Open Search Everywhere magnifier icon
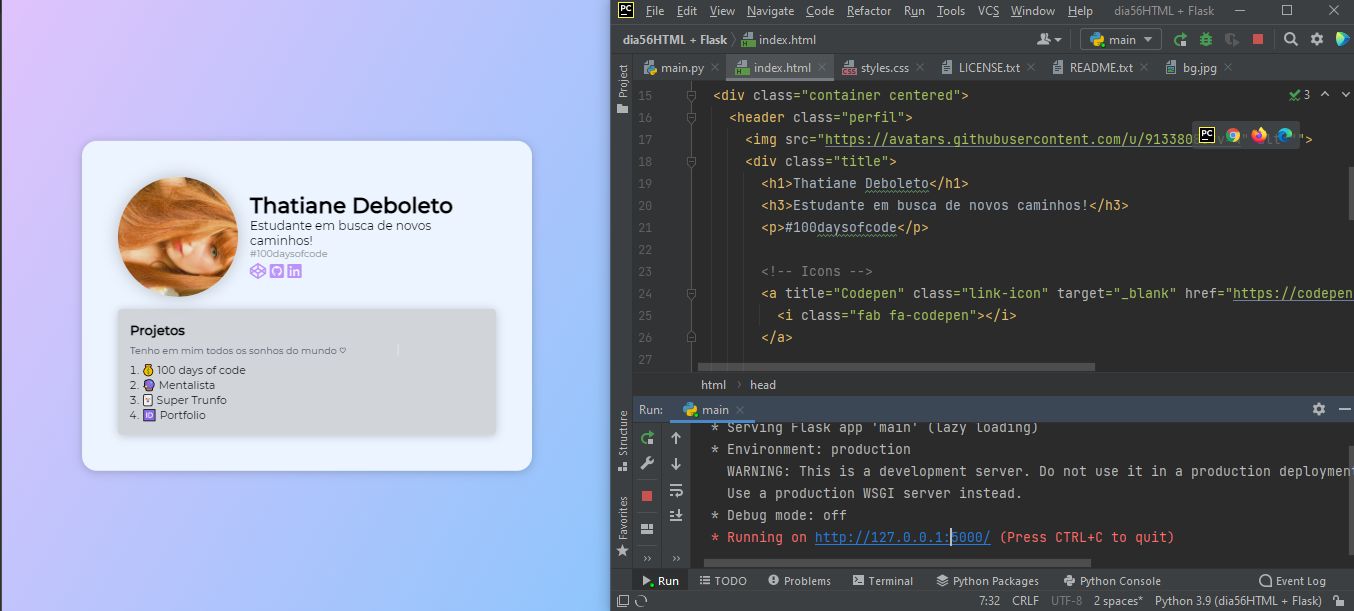The width and height of the screenshot is (1354, 611). click(x=1291, y=40)
